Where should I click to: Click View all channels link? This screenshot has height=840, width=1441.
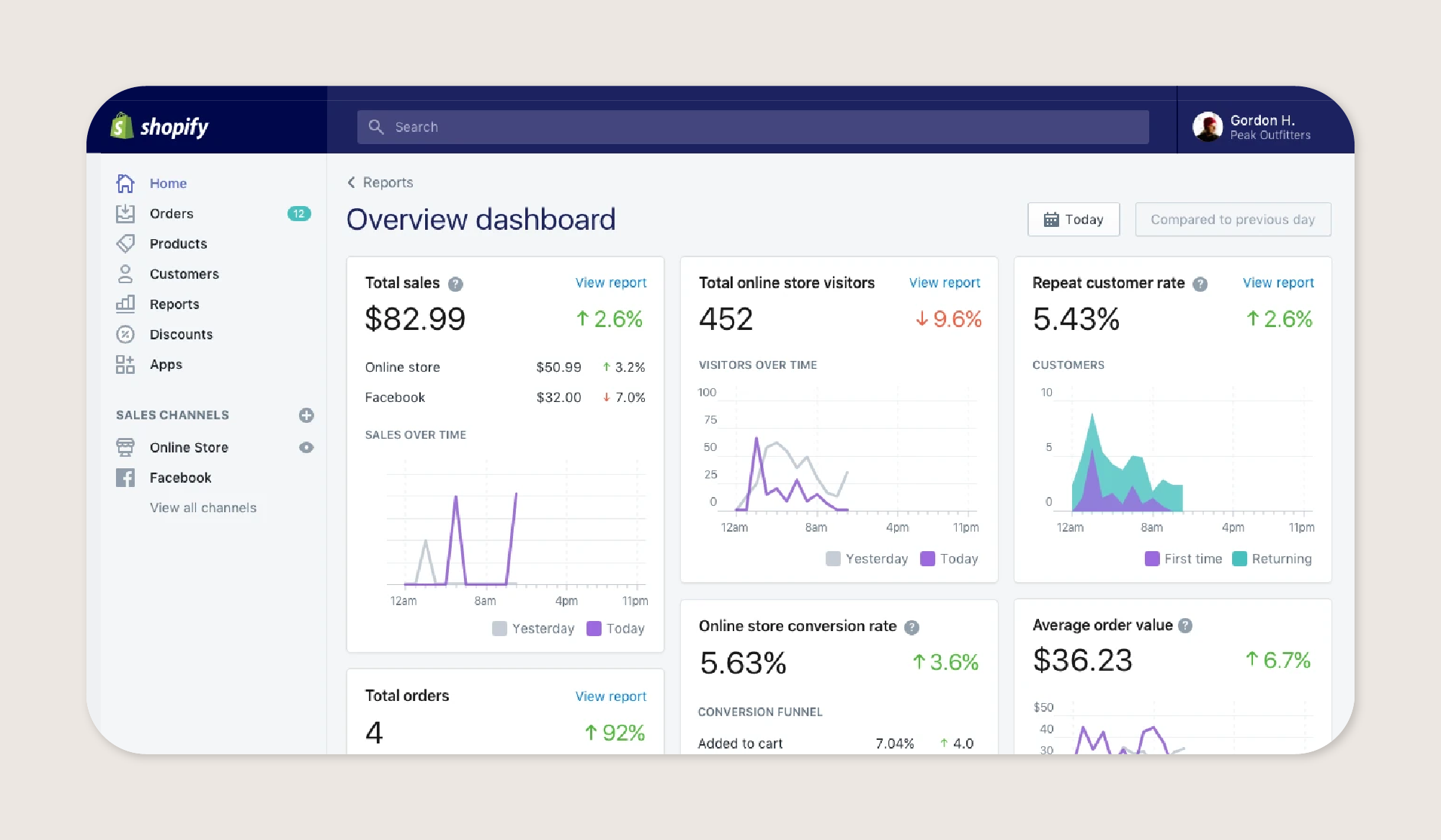(203, 508)
